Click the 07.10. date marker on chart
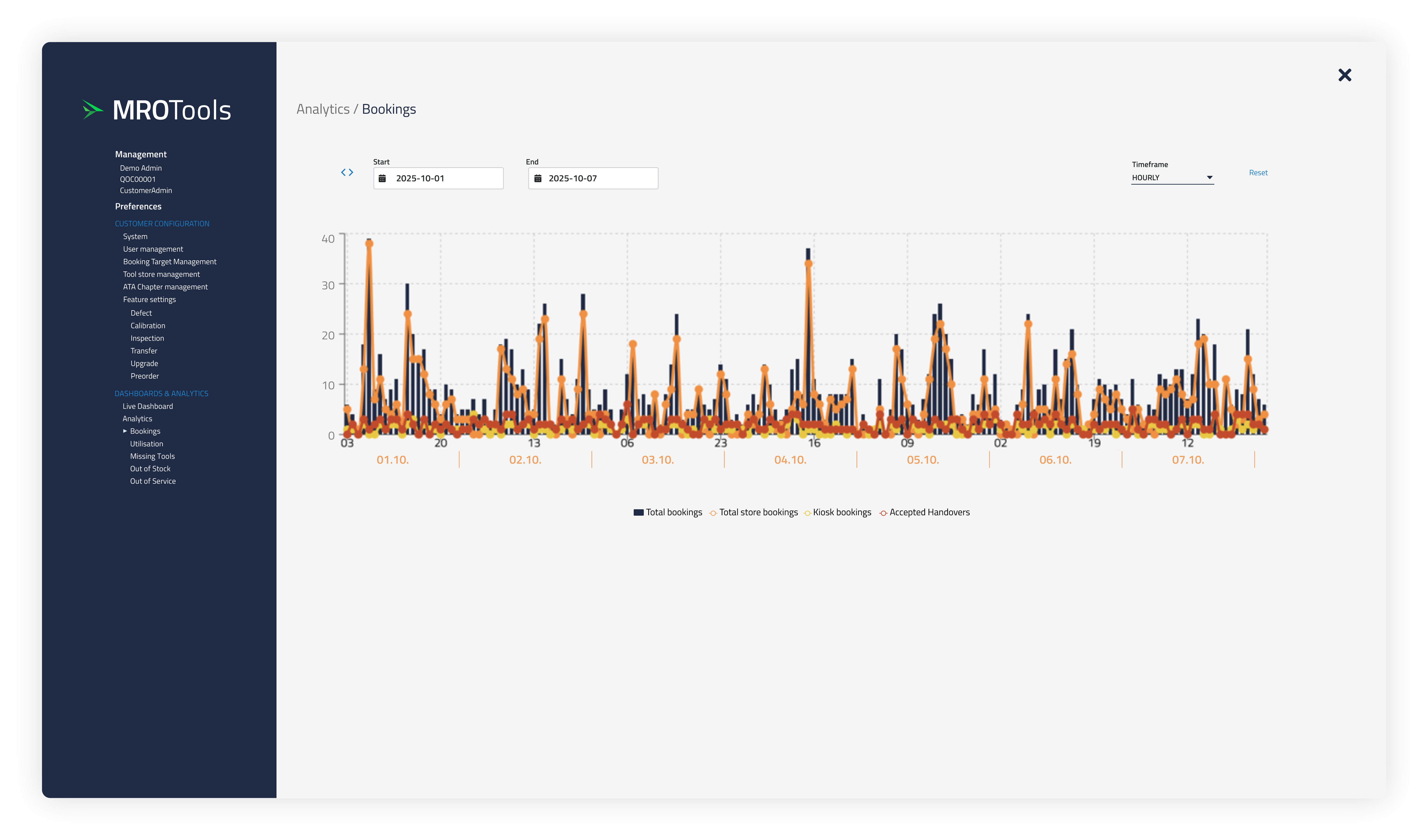This screenshot has height=840, width=1428. pyautogui.click(x=1188, y=460)
